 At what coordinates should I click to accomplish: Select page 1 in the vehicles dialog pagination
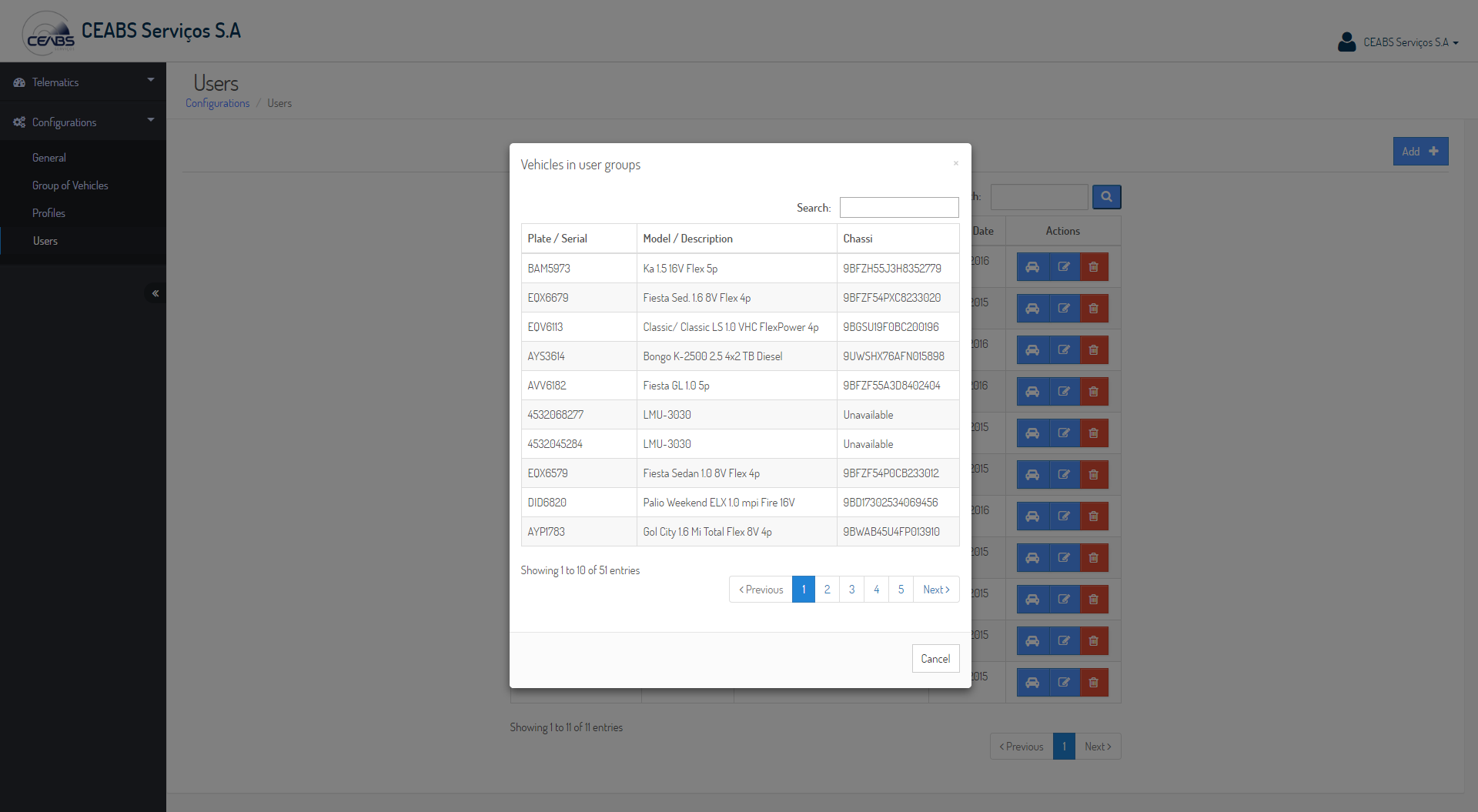click(804, 590)
